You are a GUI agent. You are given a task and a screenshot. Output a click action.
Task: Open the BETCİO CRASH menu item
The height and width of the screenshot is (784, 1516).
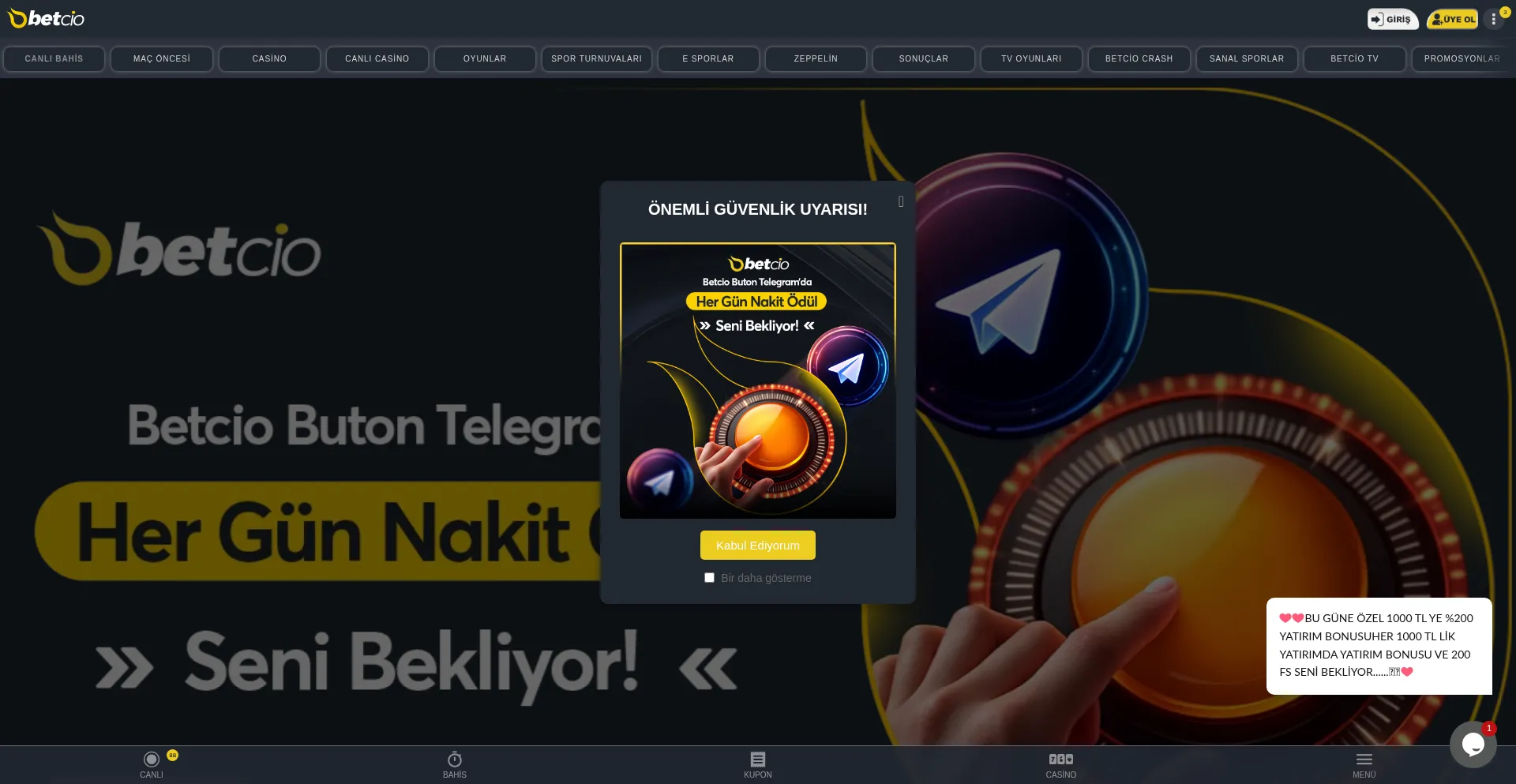(x=1139, y=59)
